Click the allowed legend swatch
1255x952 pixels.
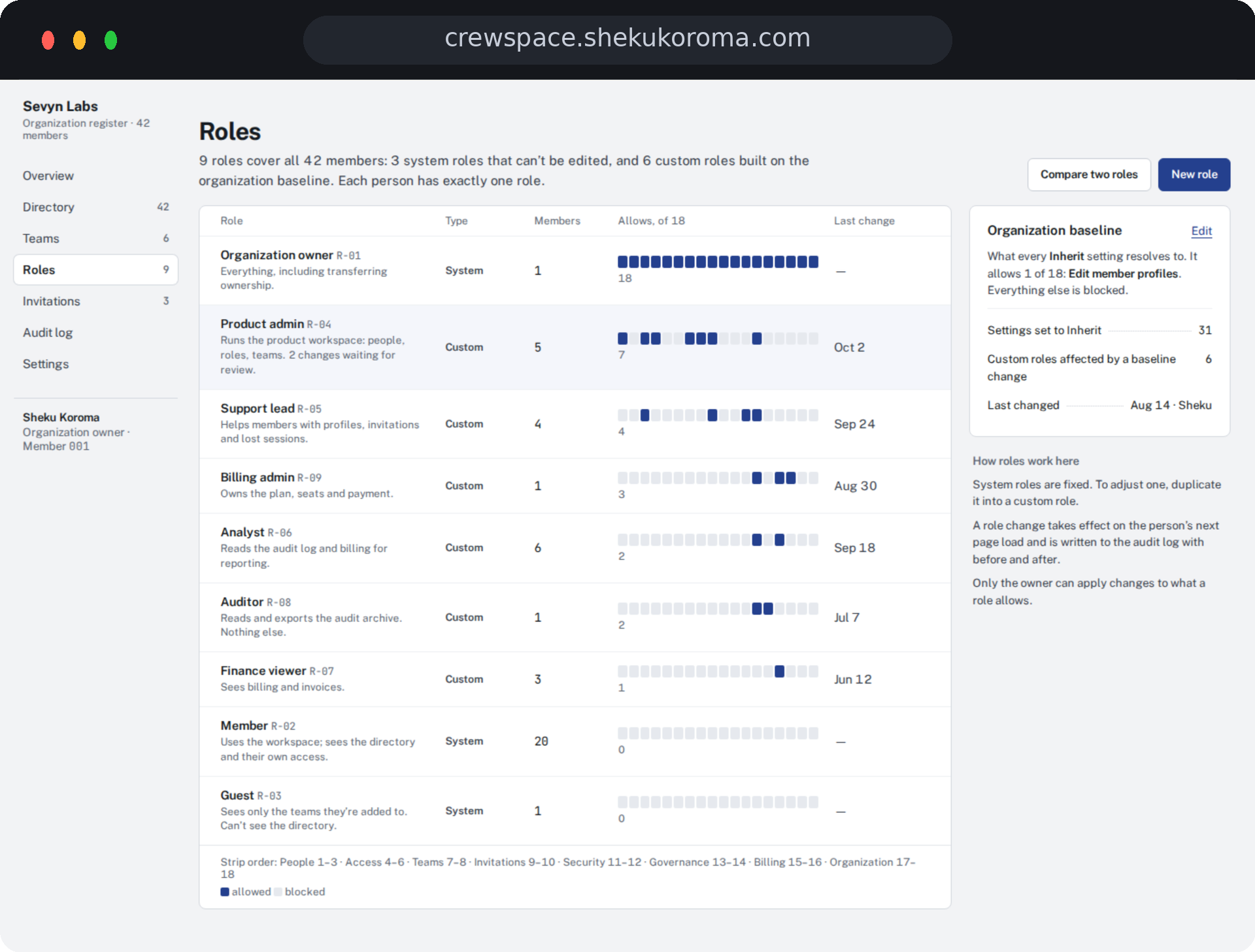225,892
